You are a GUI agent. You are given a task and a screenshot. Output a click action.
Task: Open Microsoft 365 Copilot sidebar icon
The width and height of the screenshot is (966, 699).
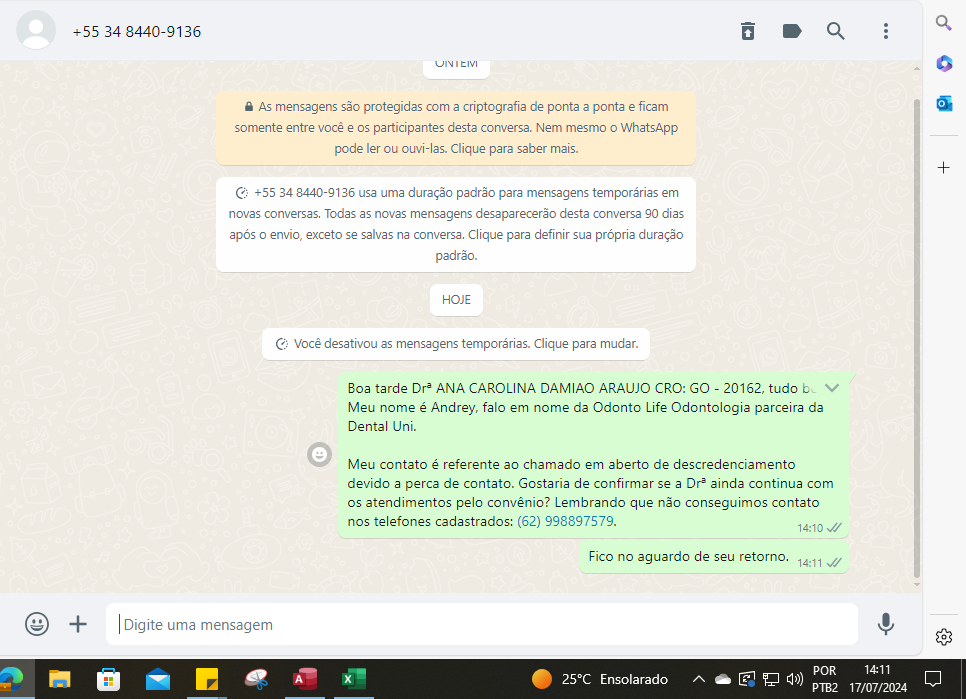[x=944, y=63]
